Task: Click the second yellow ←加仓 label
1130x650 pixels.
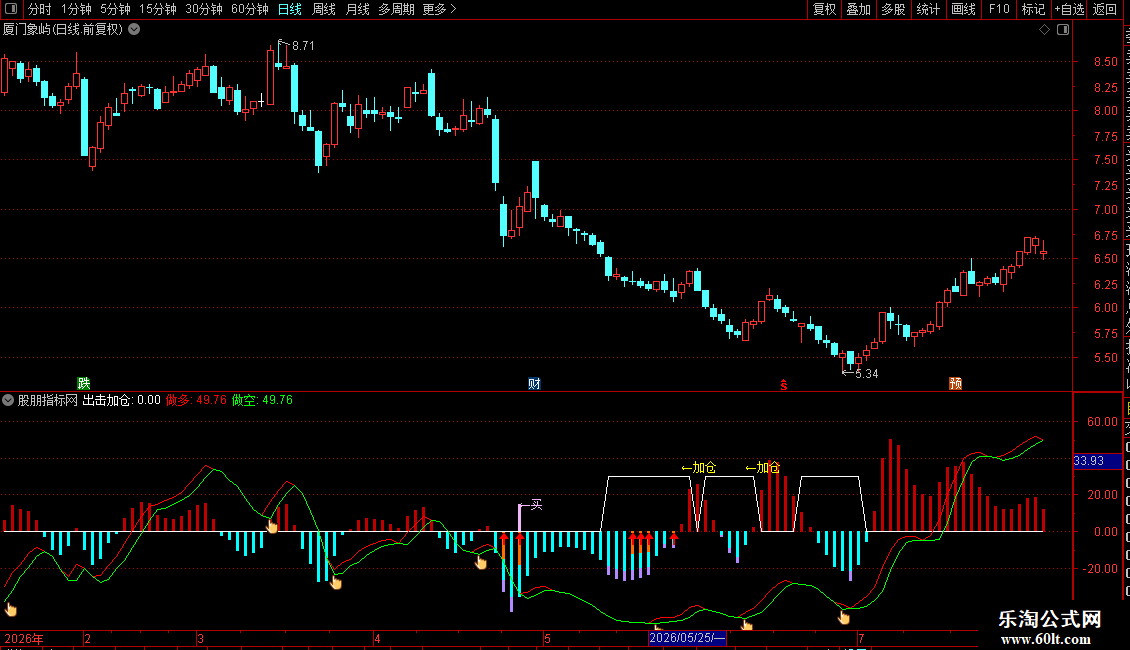Action: [x=762, y=468]
